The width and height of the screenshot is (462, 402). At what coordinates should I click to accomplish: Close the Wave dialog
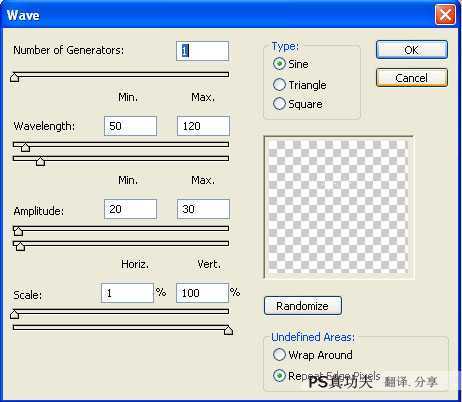pyautogui.click(x=445, y=15)
